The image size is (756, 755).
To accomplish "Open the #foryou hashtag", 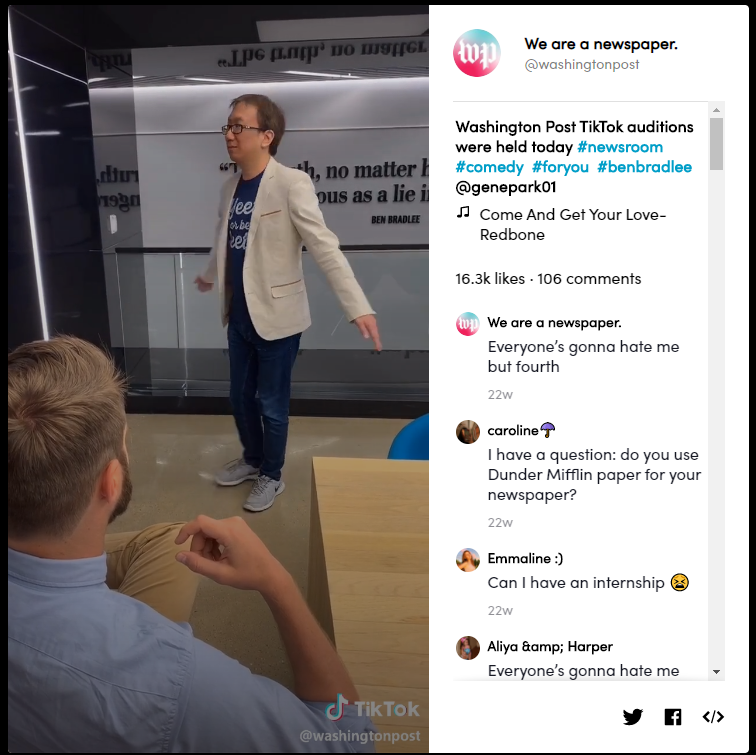I will (560, 167).
